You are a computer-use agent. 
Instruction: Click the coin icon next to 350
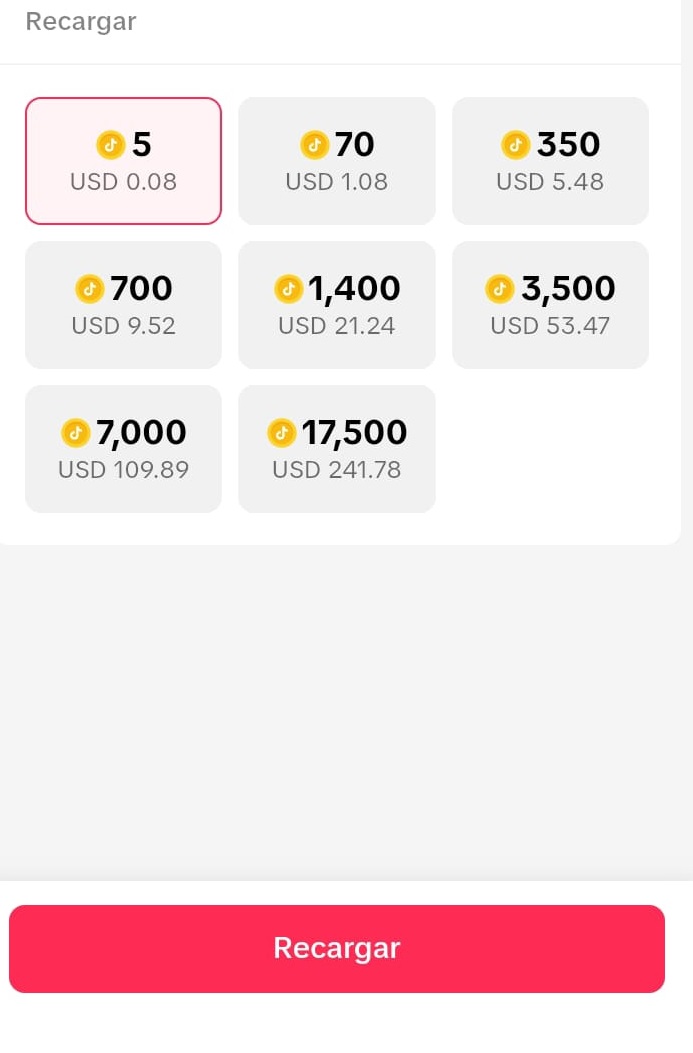point(516,145)
